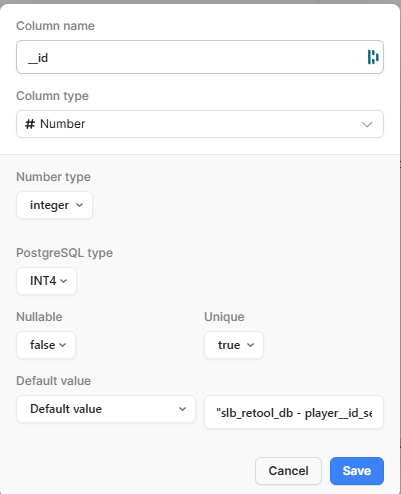Click the chevron arrow of Column type box
401x494 pixels.
[367, 125]
